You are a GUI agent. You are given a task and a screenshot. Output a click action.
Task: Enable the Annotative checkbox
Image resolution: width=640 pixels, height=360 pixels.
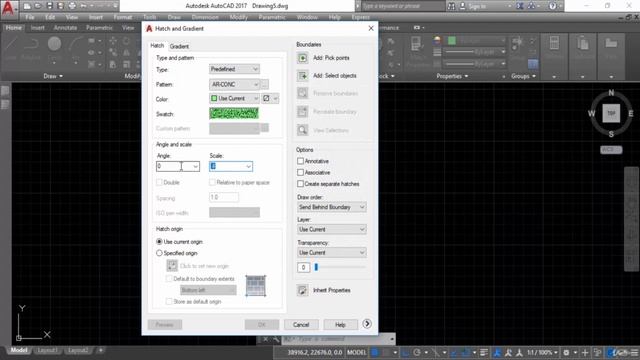(300, 161)
